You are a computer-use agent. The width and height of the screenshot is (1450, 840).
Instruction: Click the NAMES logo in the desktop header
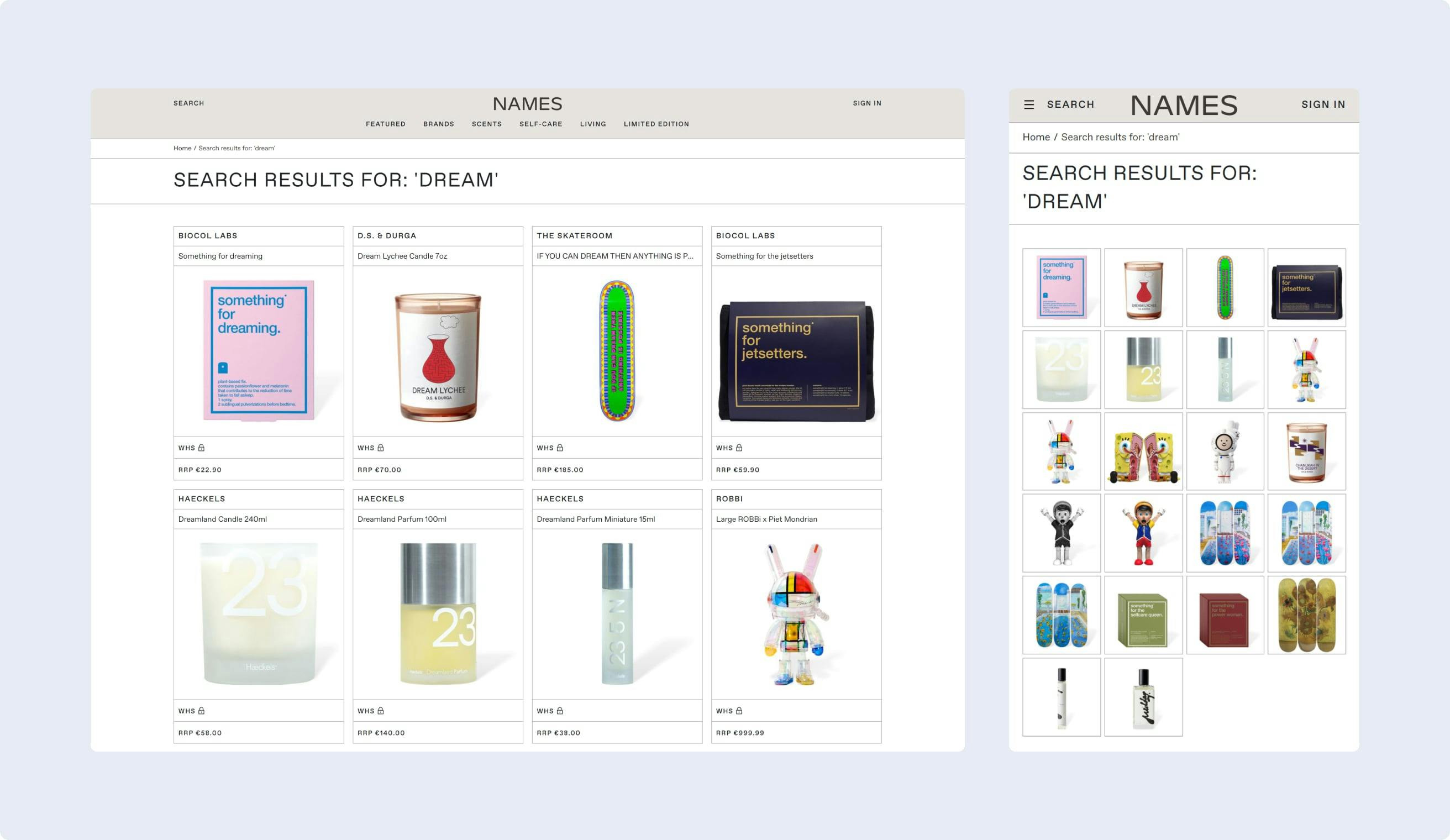(x=527, y=103)
